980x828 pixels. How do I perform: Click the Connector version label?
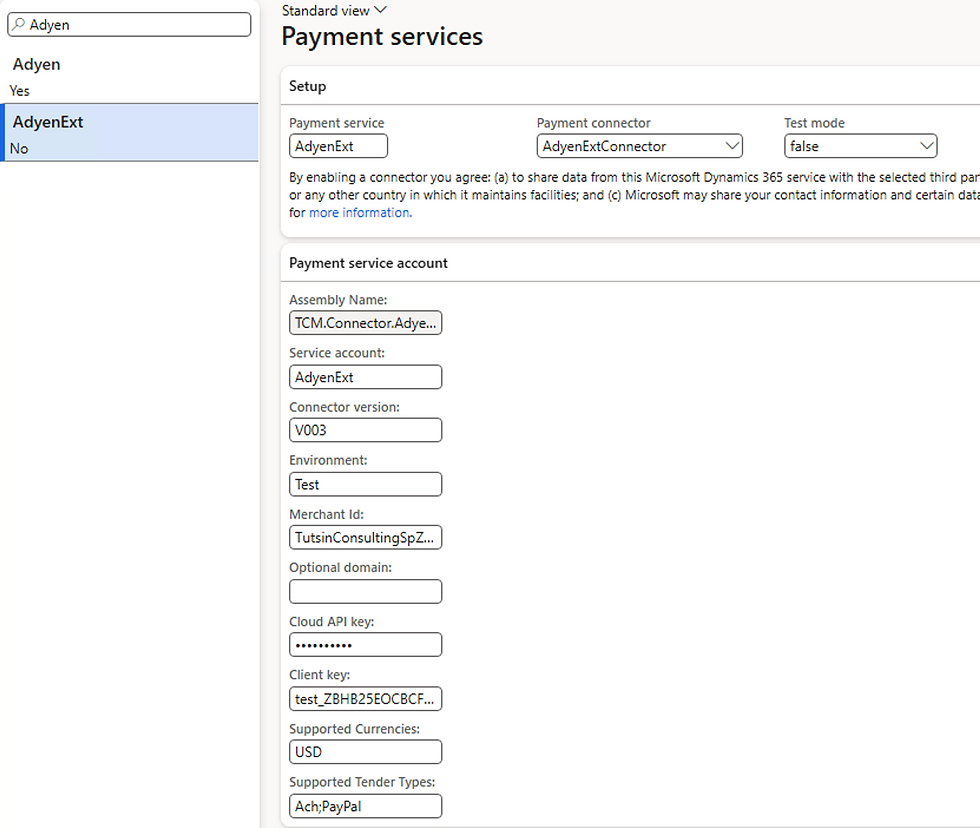pyautogui.click(x=344, y=407)
